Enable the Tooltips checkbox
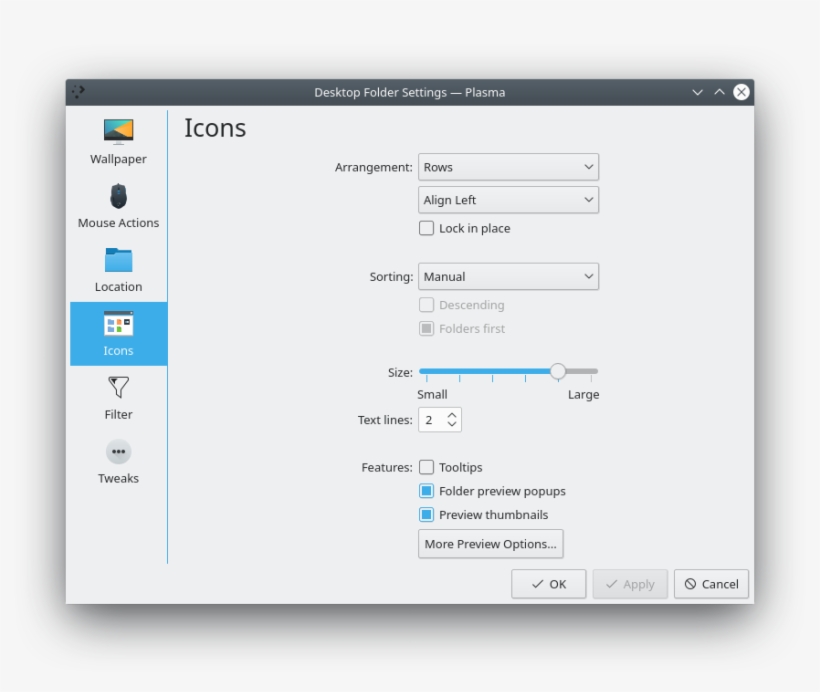 [x=427, y=467]
